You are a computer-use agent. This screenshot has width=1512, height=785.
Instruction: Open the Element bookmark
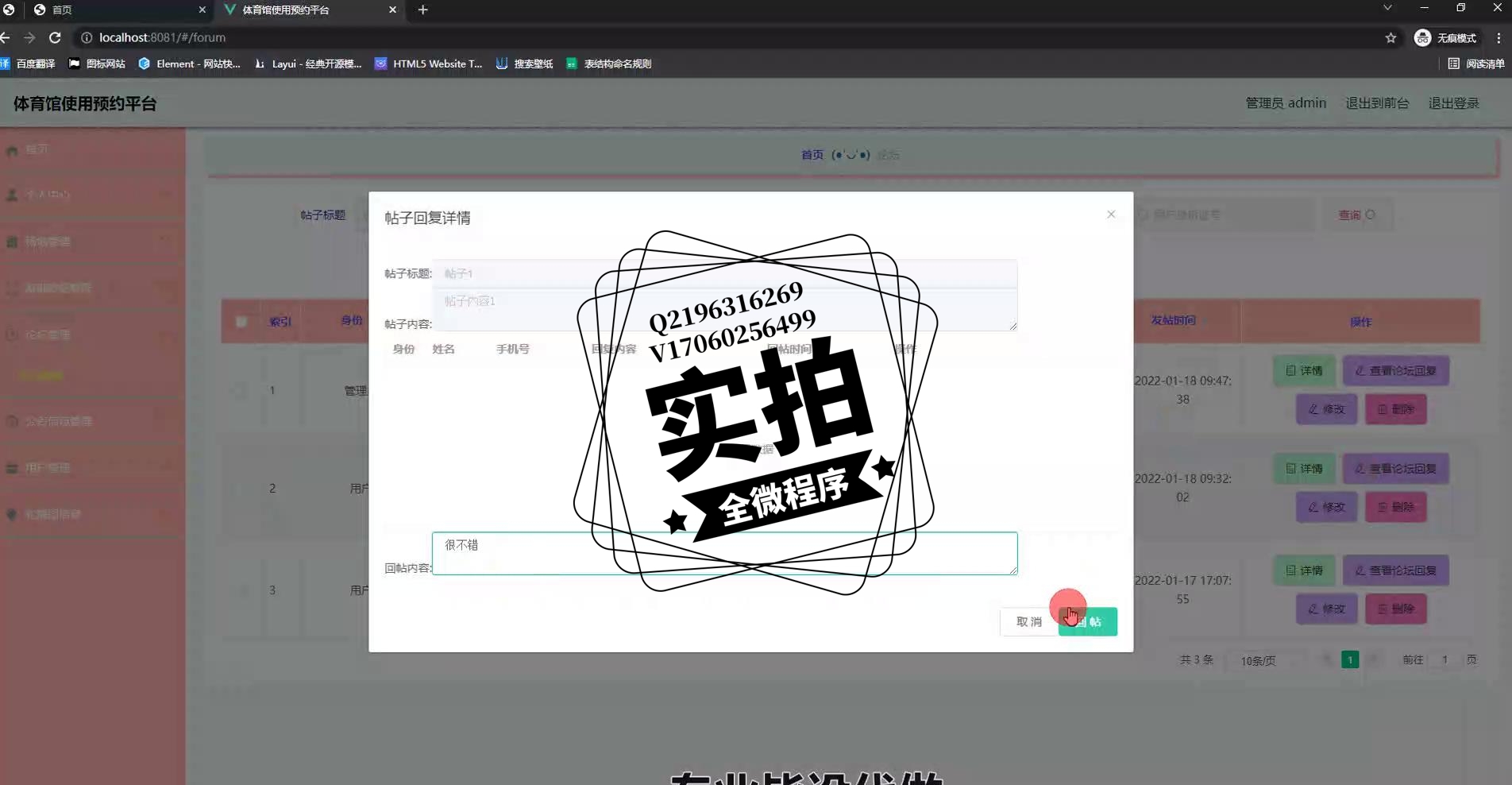tap(189, 64)
